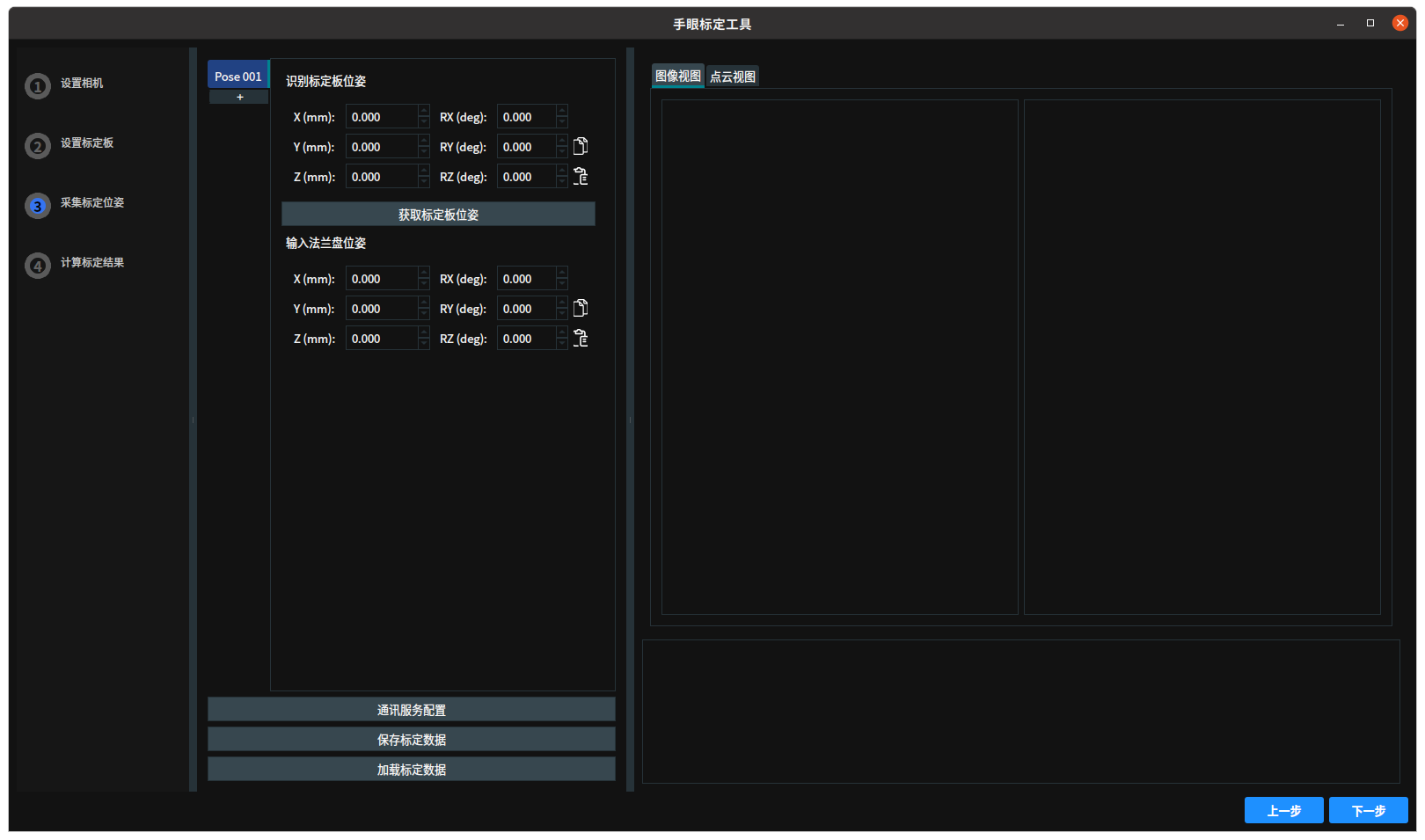Switch to the 点云视图 tab

[733, 77]
